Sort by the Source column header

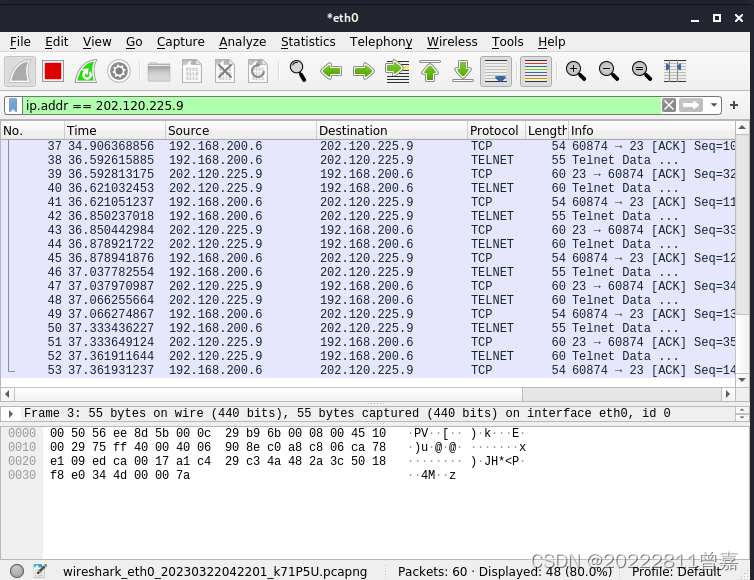241,130
